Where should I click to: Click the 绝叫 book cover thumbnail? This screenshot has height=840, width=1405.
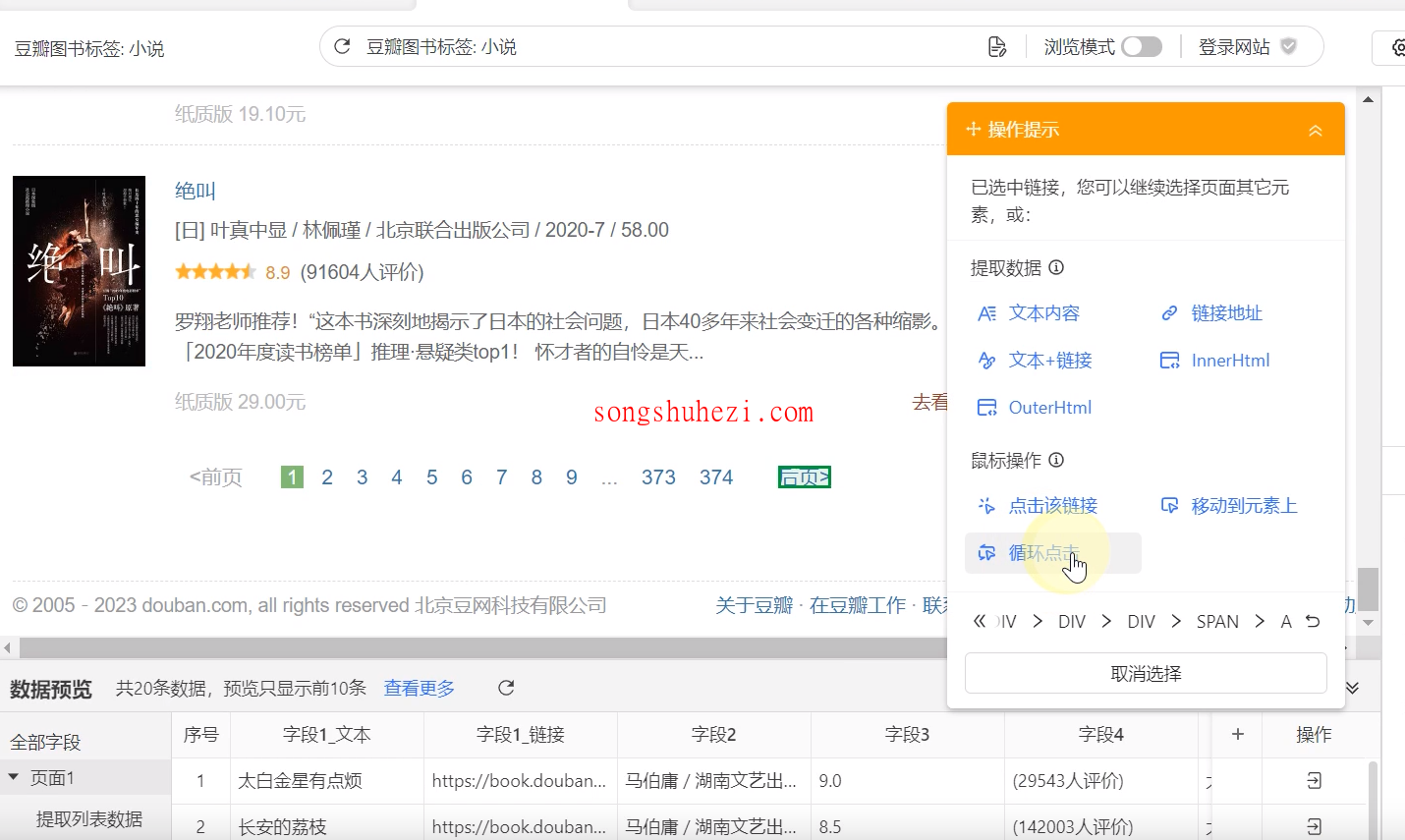tap(79, 271)
